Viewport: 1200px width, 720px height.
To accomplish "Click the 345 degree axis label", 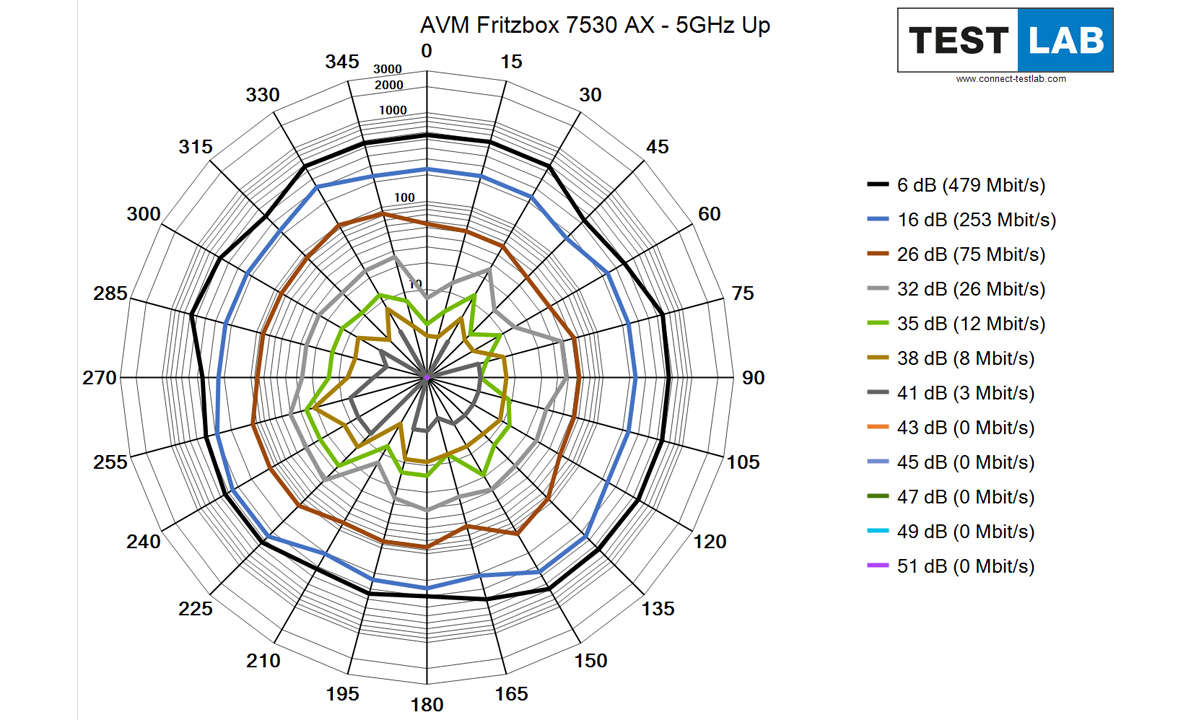I will [343, 62].
